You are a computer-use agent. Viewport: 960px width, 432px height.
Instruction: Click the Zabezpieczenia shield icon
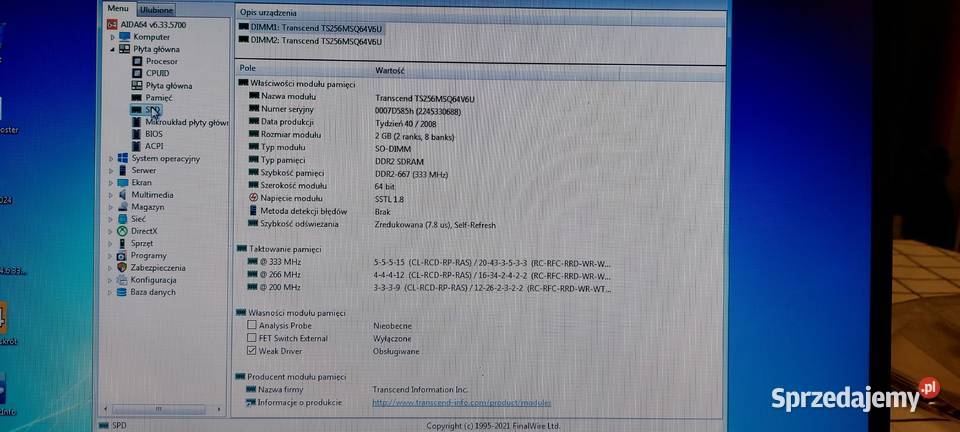pos(121,268)
